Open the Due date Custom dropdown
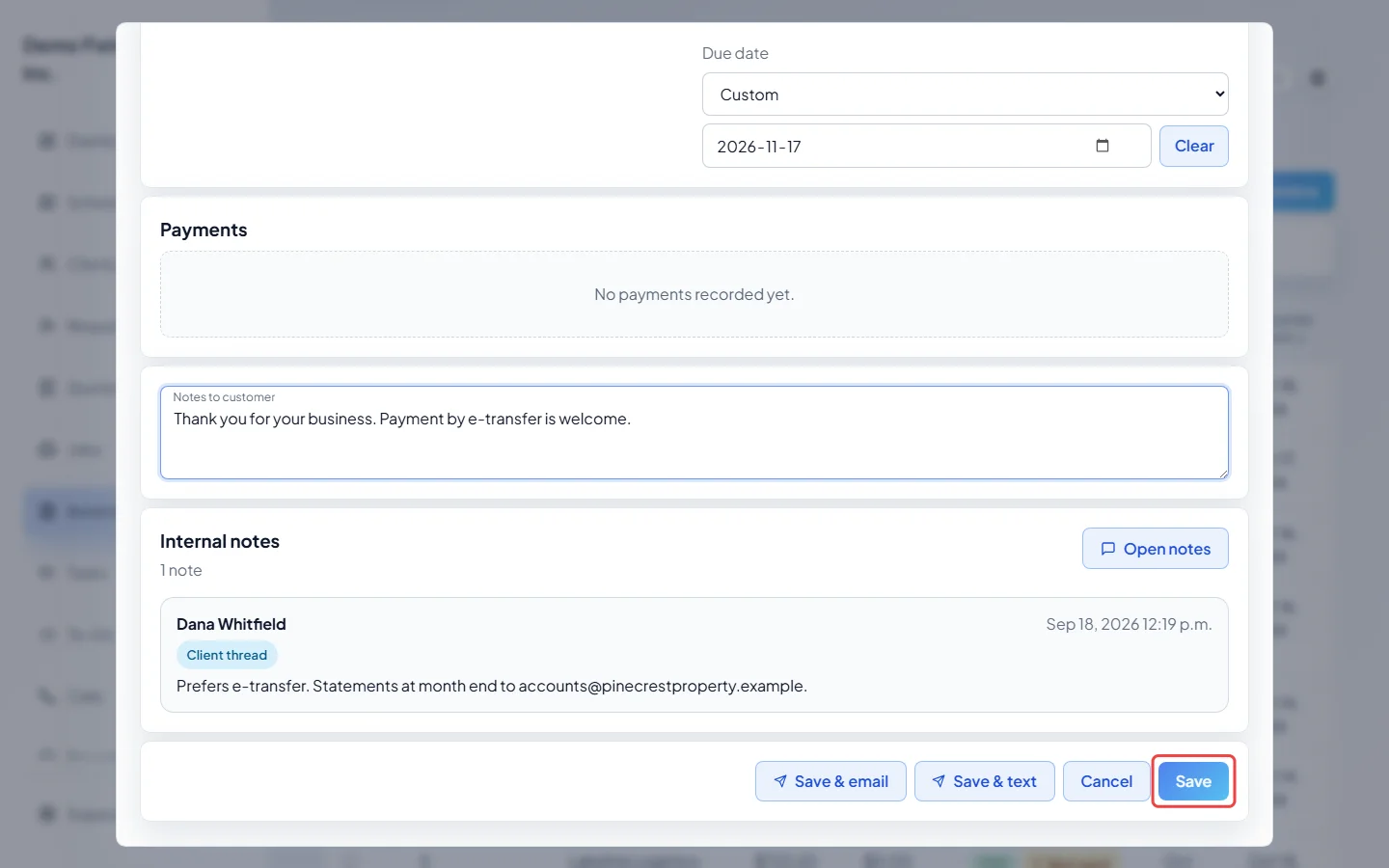 click(965, 95)
